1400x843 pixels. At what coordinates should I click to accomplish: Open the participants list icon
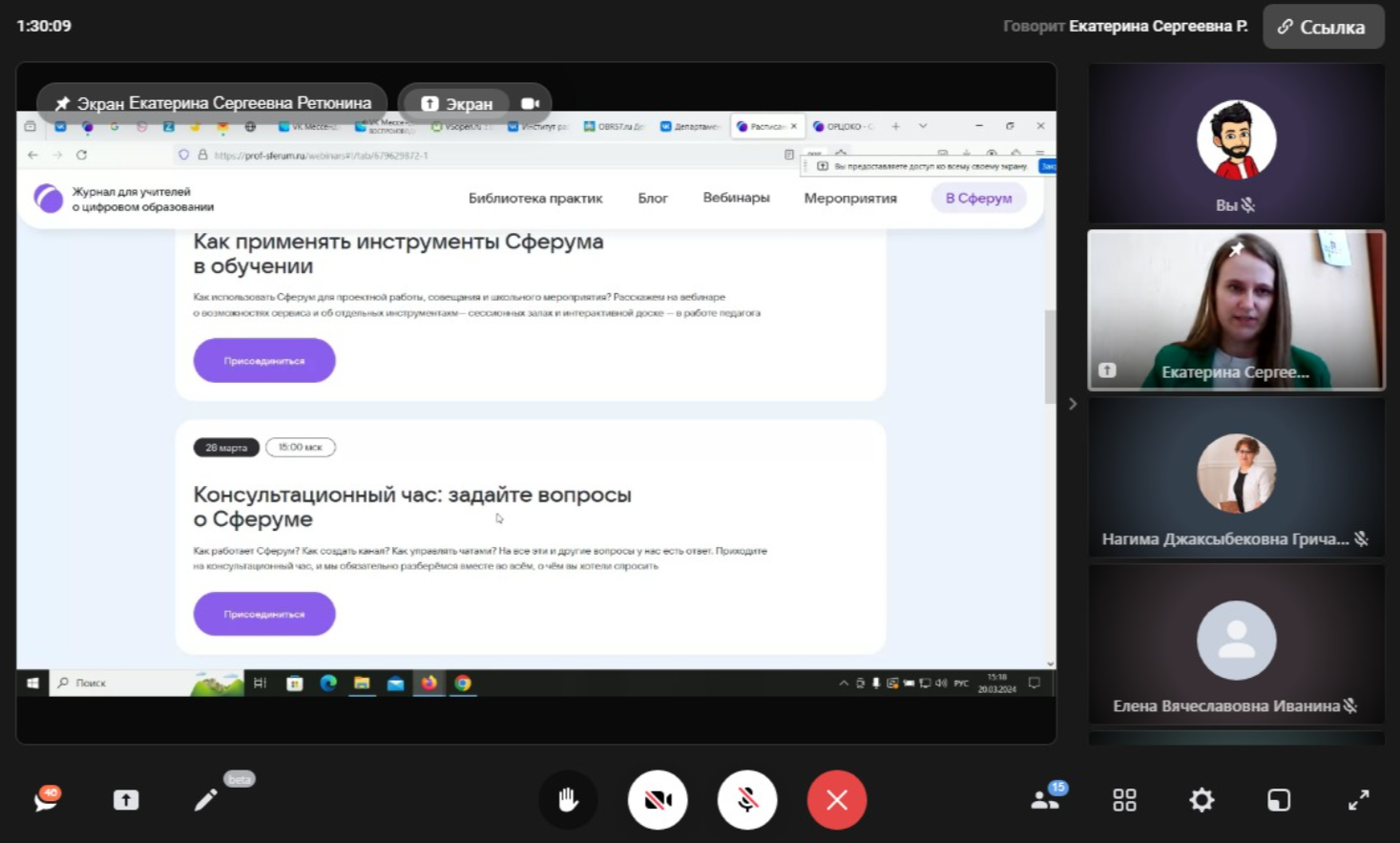pos(1046,800)
